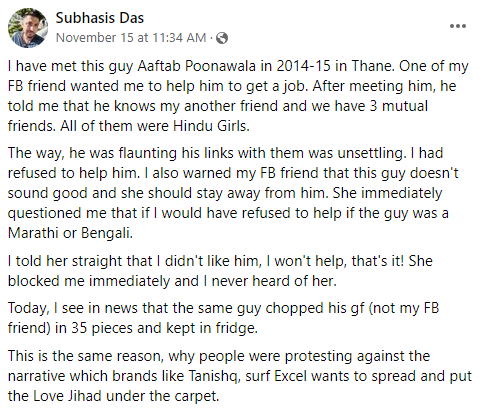This screenshot has width=483, height=409.
Task: Open Subhasis Das profile picture
Action: (28, 28)
